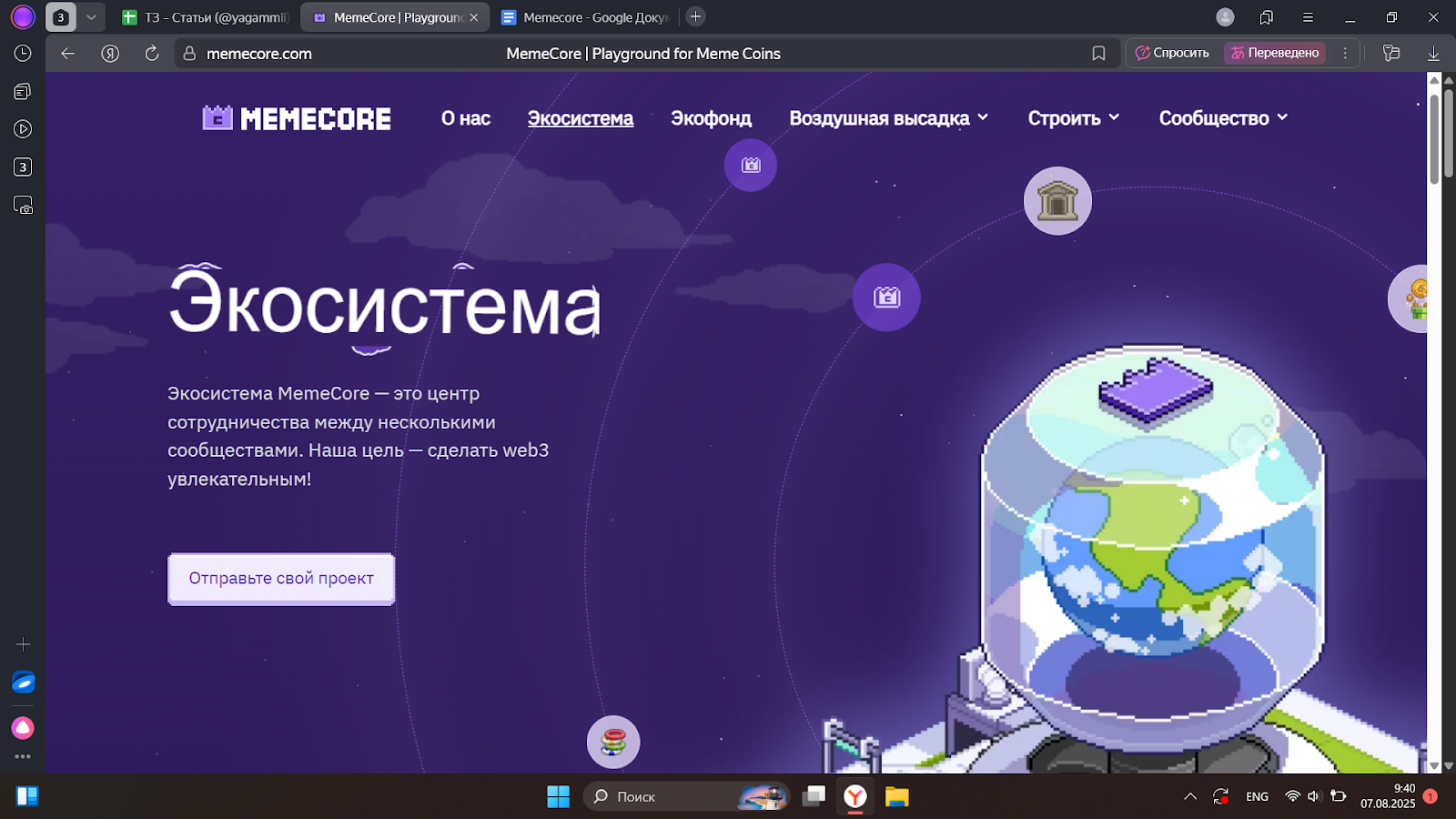
Task: Open blue messenger app in sidebar
Action: tap(23, 682)
